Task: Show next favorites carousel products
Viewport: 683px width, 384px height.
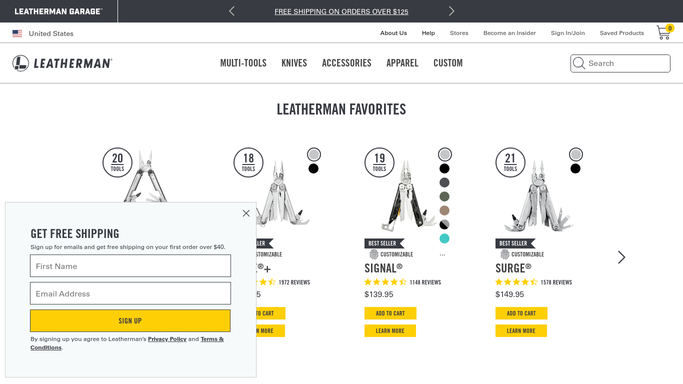Action: coord(622,257)
